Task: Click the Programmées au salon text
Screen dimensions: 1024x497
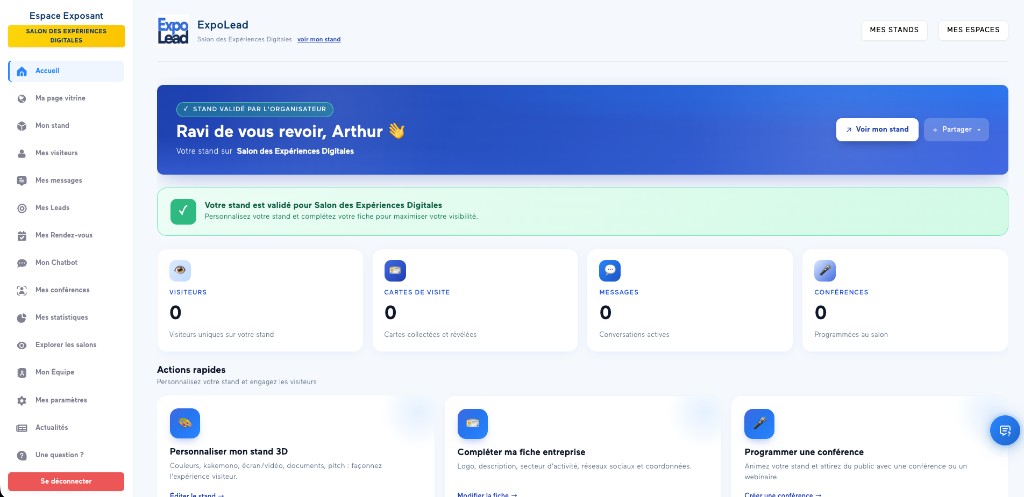Action: click(851, 334)
